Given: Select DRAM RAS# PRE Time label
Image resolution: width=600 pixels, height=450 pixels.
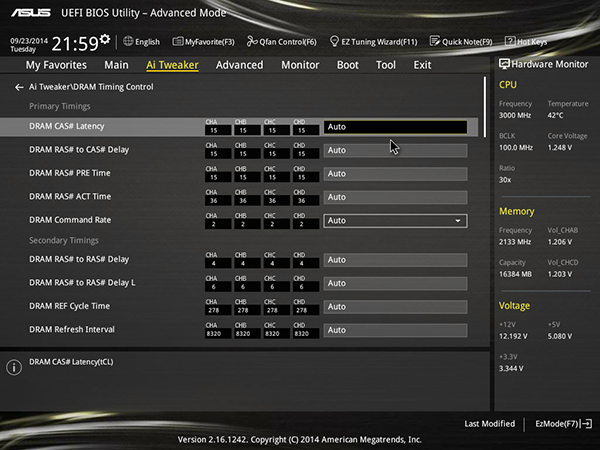Looking at the screenshot, I should pyautogui.click(x=70, y=173).
